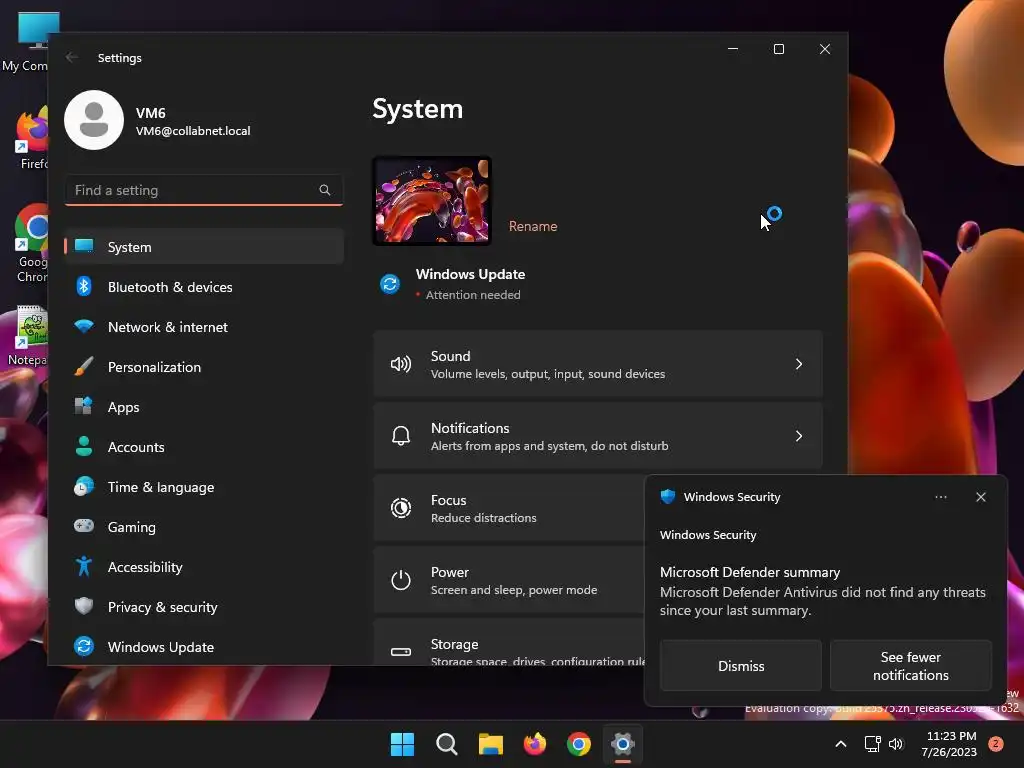Click See fewer notifications button

click(x=910, y=665)
